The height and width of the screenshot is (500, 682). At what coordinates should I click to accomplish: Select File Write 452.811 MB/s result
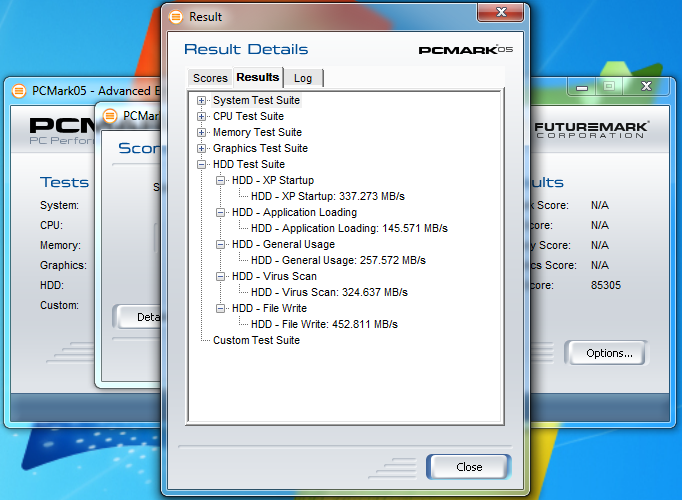tap(324, 324)
